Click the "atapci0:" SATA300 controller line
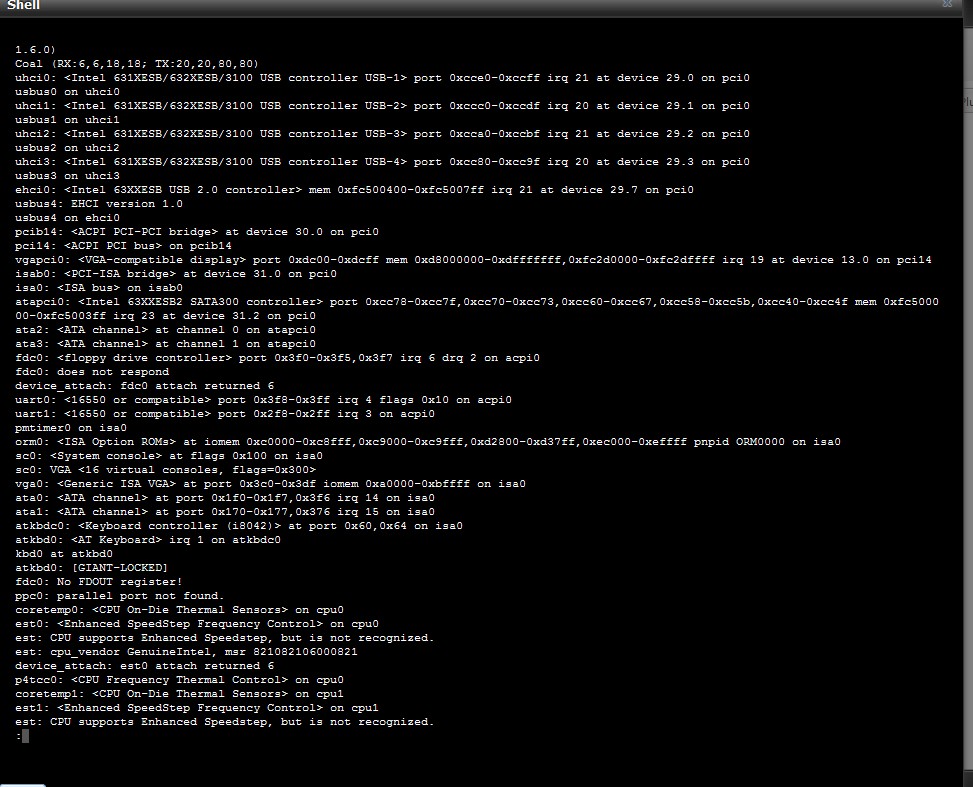Screen dimensions: 973x787 [x=477, y=308]
